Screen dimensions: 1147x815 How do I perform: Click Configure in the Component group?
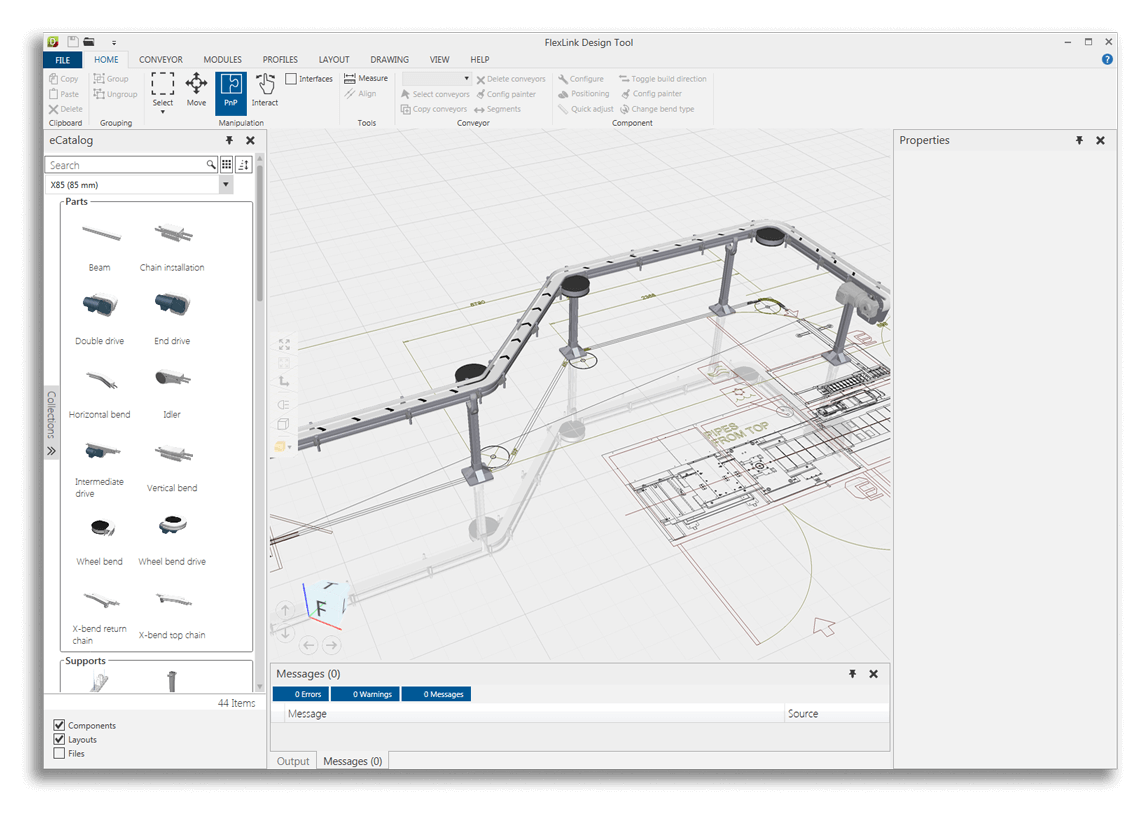(x=581, y=79)
